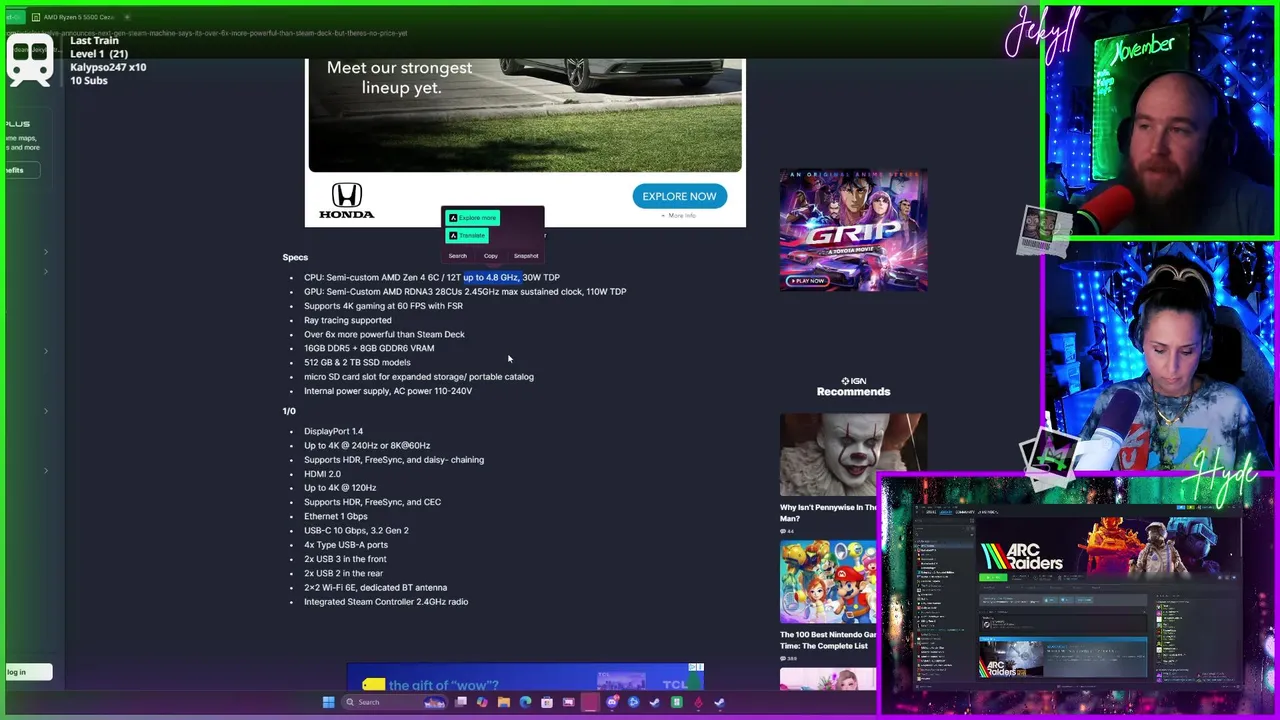Click the 'Supports 4K gaming at 60 FPS' line
Screen dimensions: 1280x720
383,306
